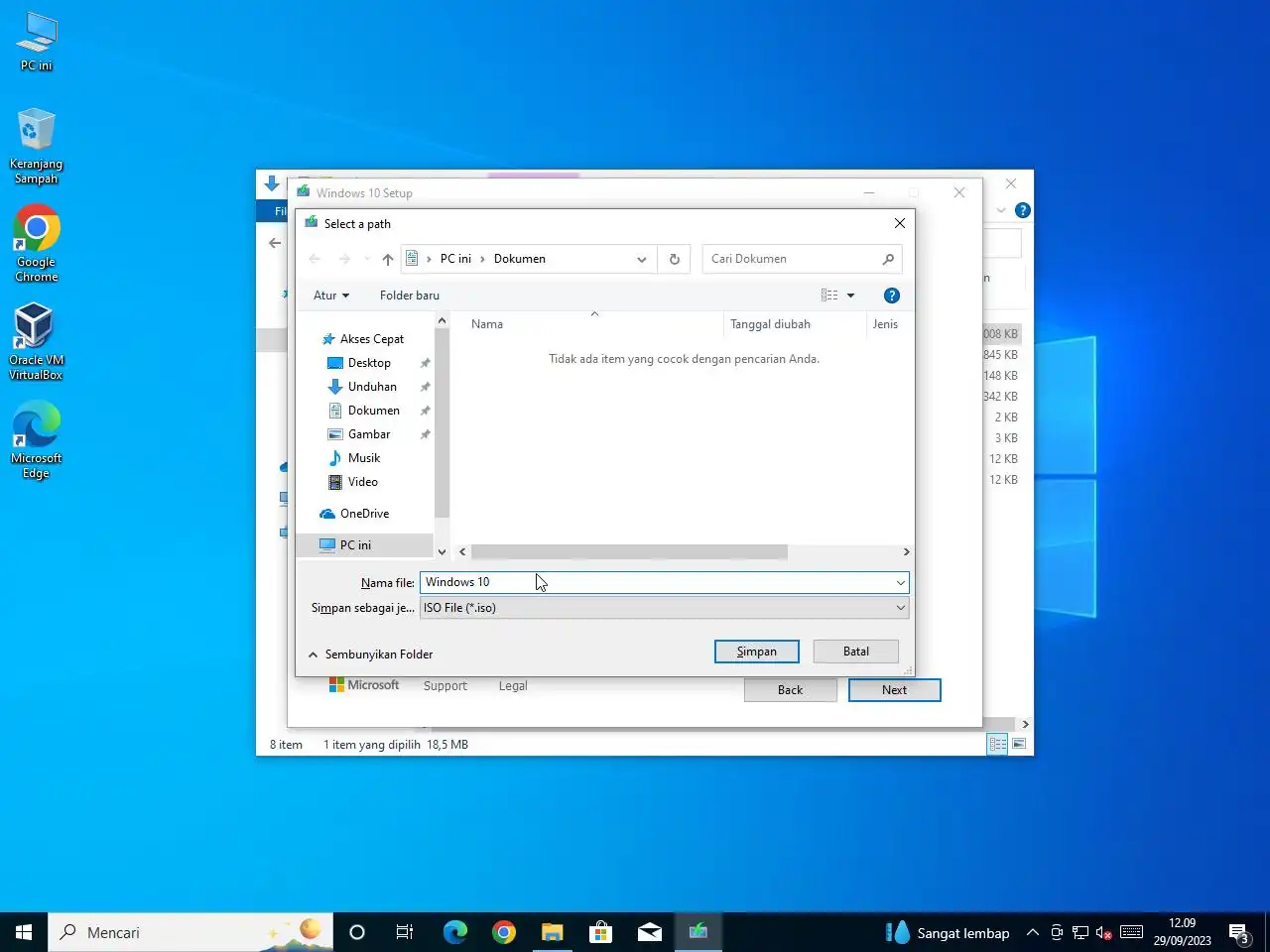Click the Batal button

point(856,652)
